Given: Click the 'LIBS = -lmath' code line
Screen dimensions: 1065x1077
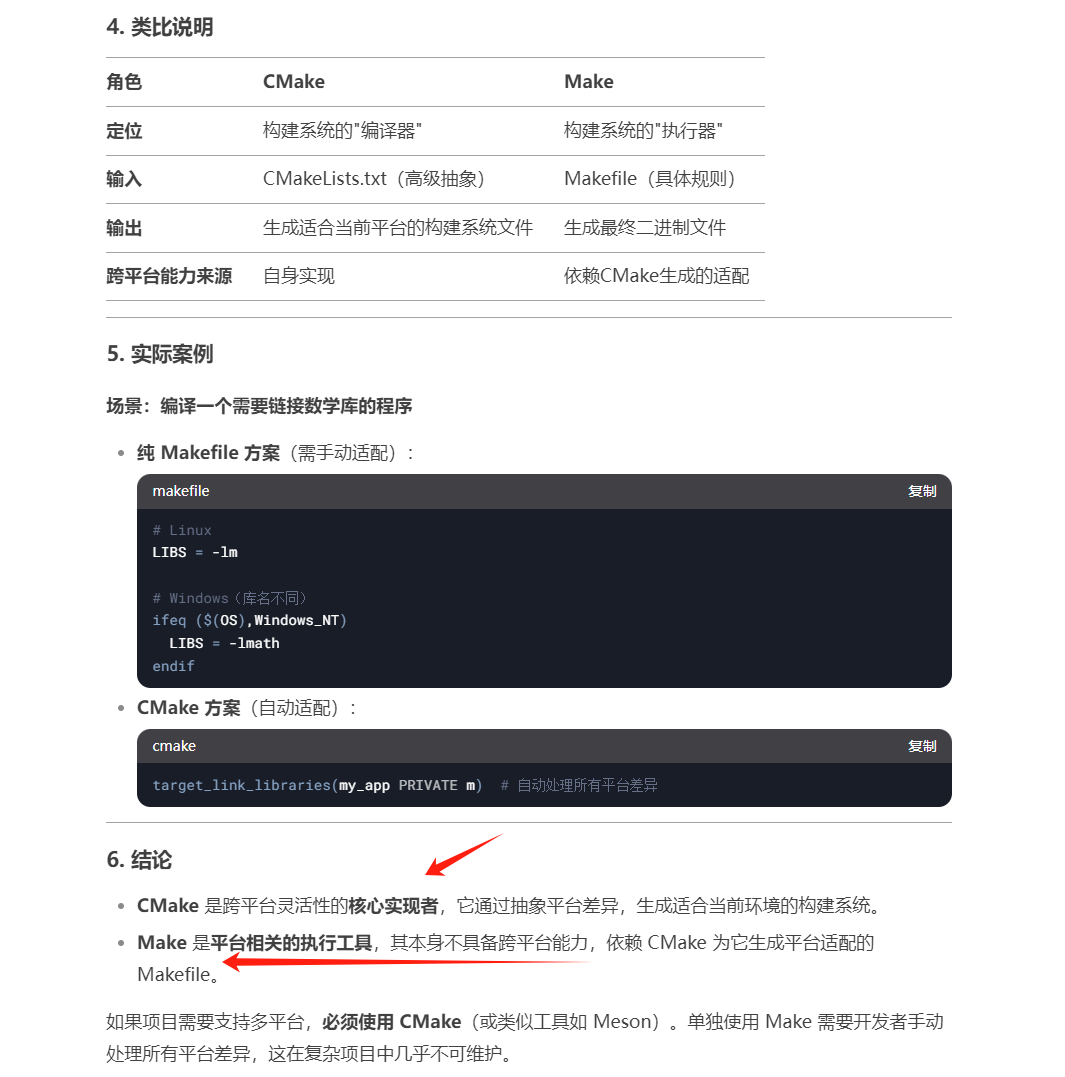Looking at the screenshot, I should point(224,644).
